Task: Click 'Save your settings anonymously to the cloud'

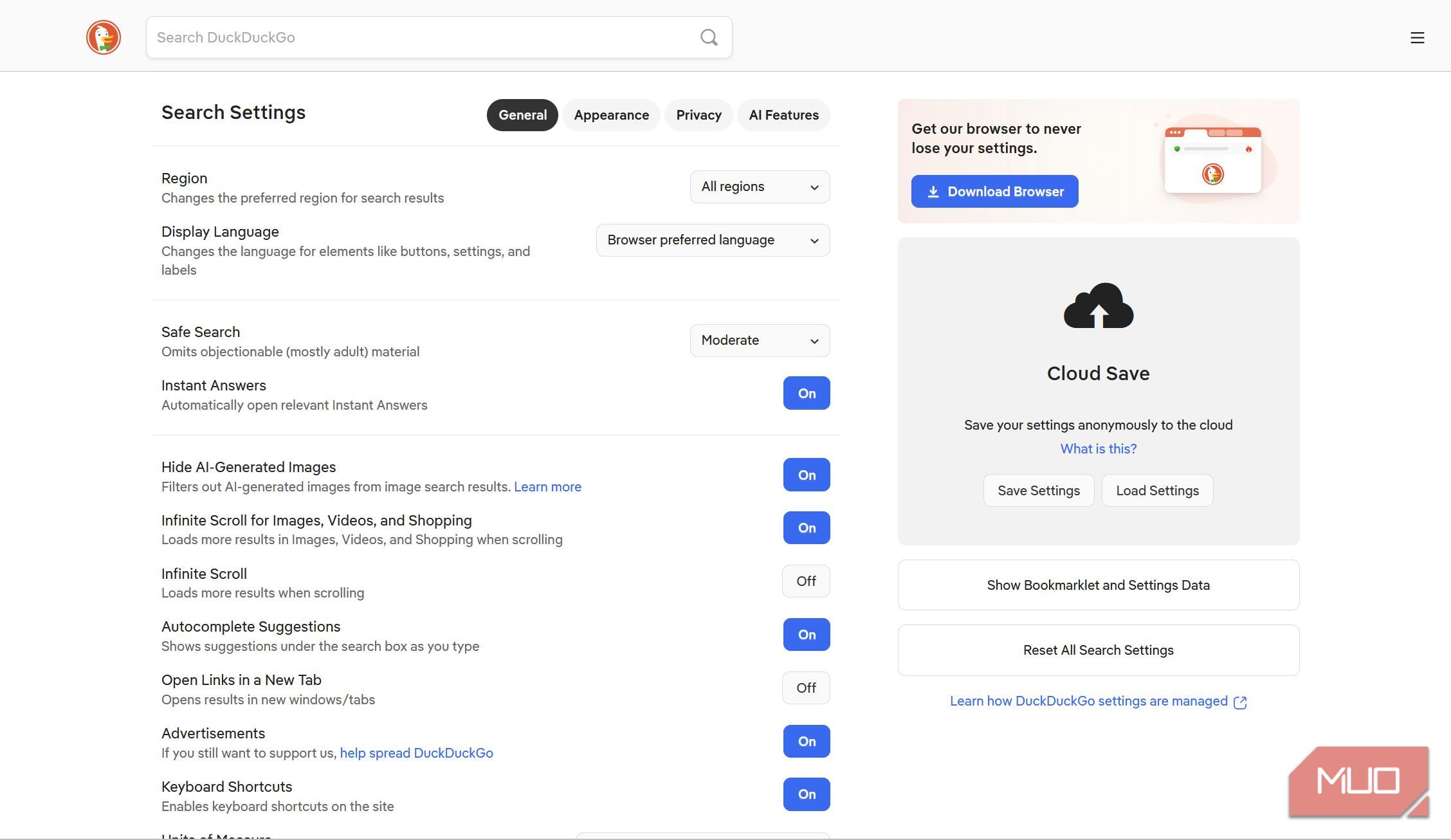Action: pos(1099,425)
